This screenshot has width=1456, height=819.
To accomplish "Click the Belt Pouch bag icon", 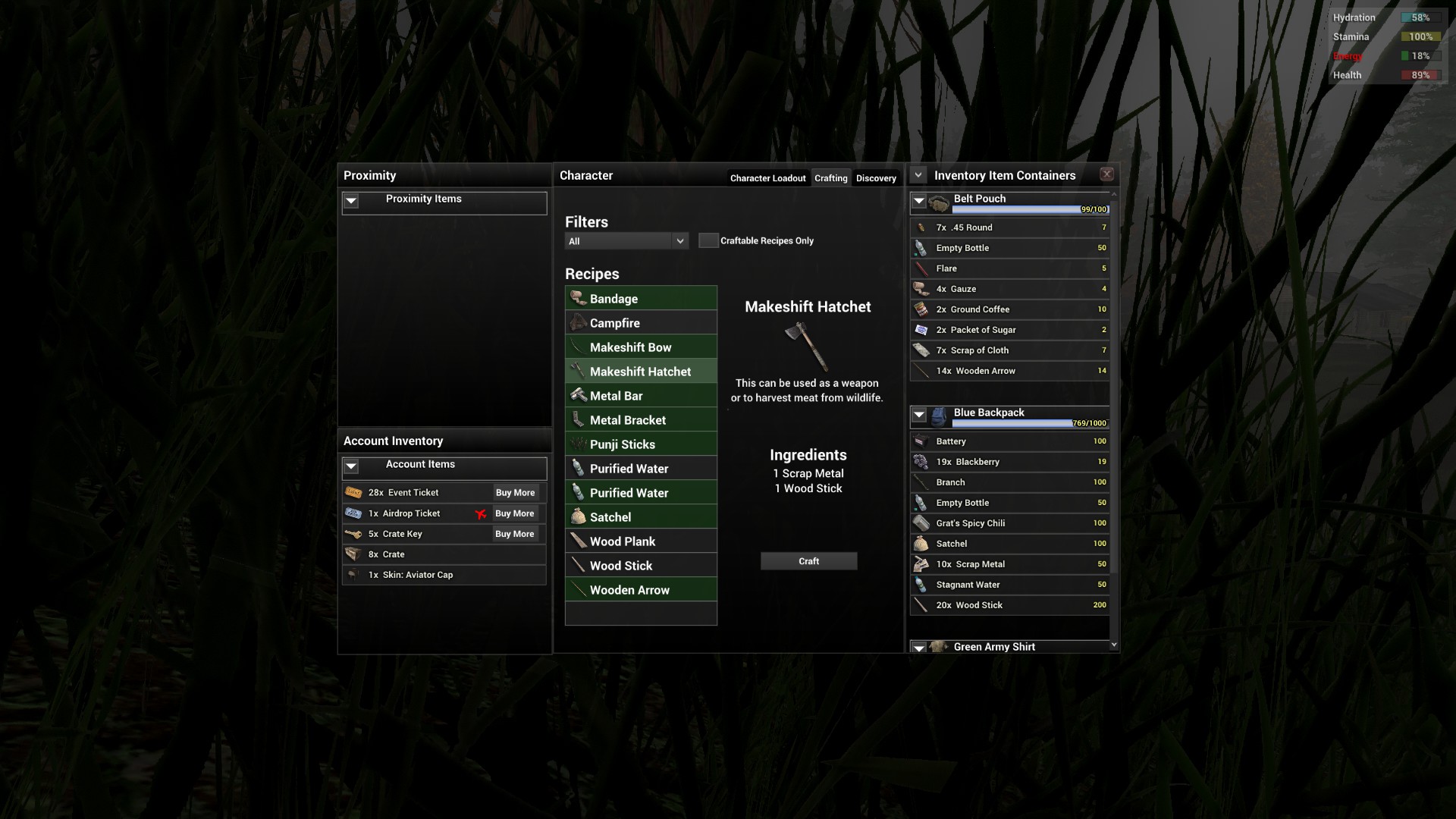I will tap(940, 202).
